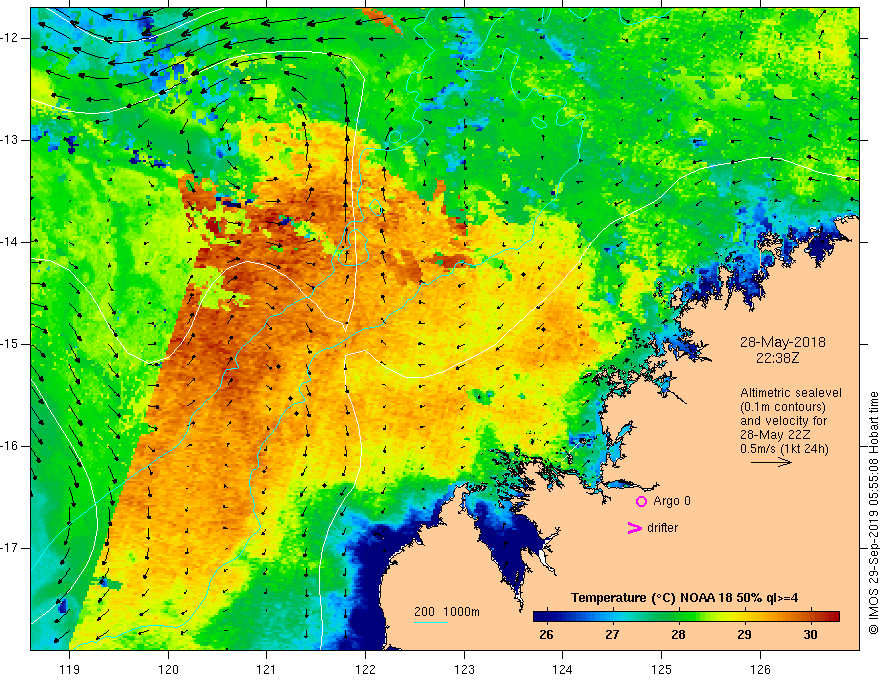Click the latitude axis label -14
880x680 pixels.
click(x=11, y=242)
